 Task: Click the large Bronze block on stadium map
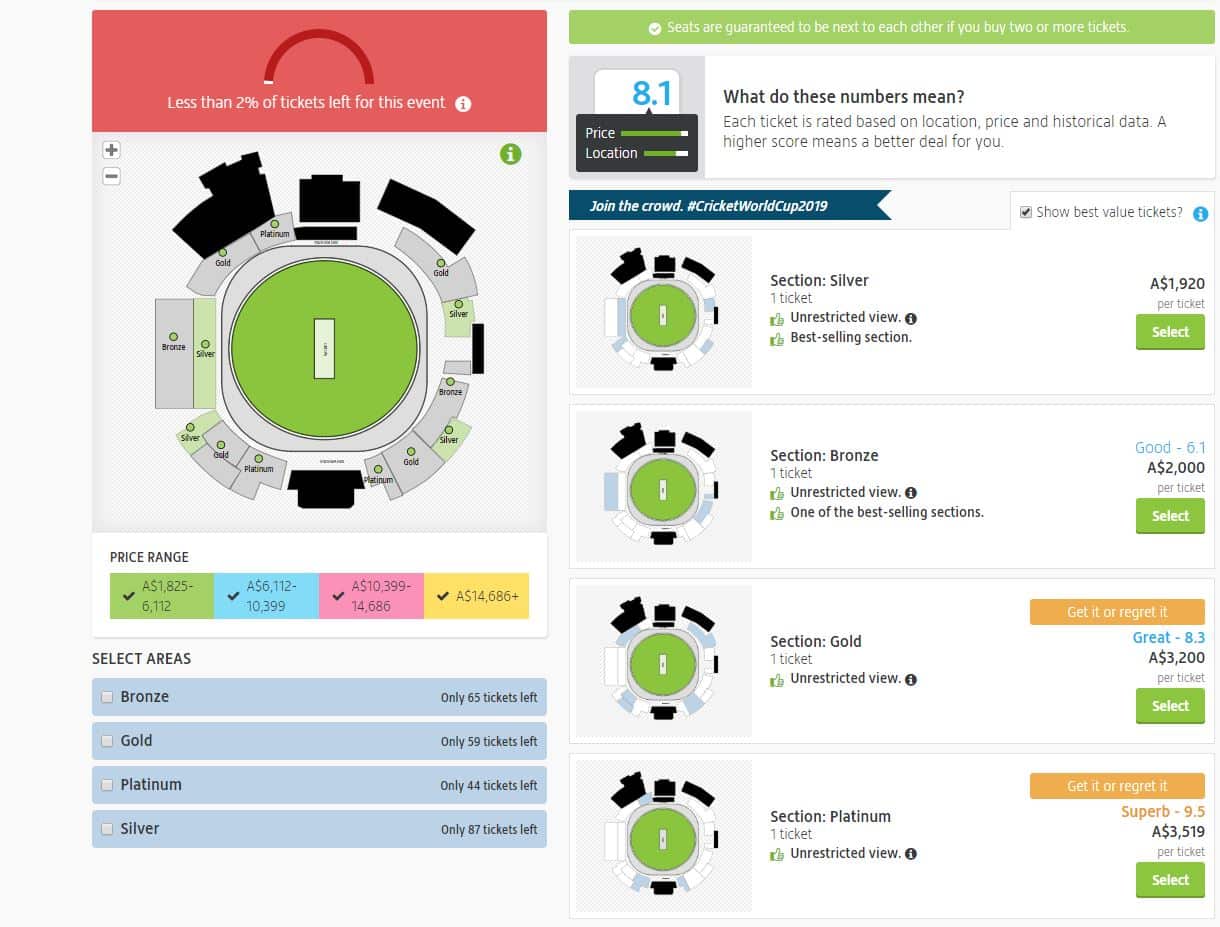point(173,352)
